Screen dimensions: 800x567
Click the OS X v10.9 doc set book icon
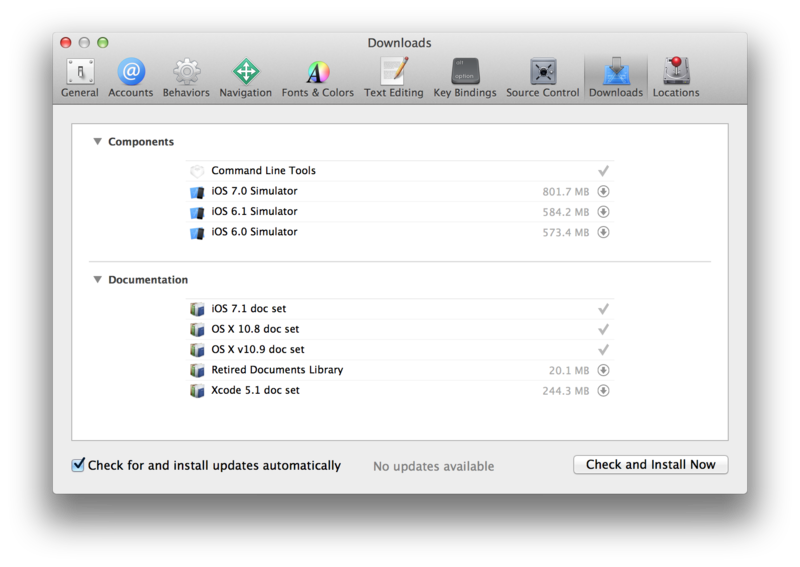coord(197,350)
